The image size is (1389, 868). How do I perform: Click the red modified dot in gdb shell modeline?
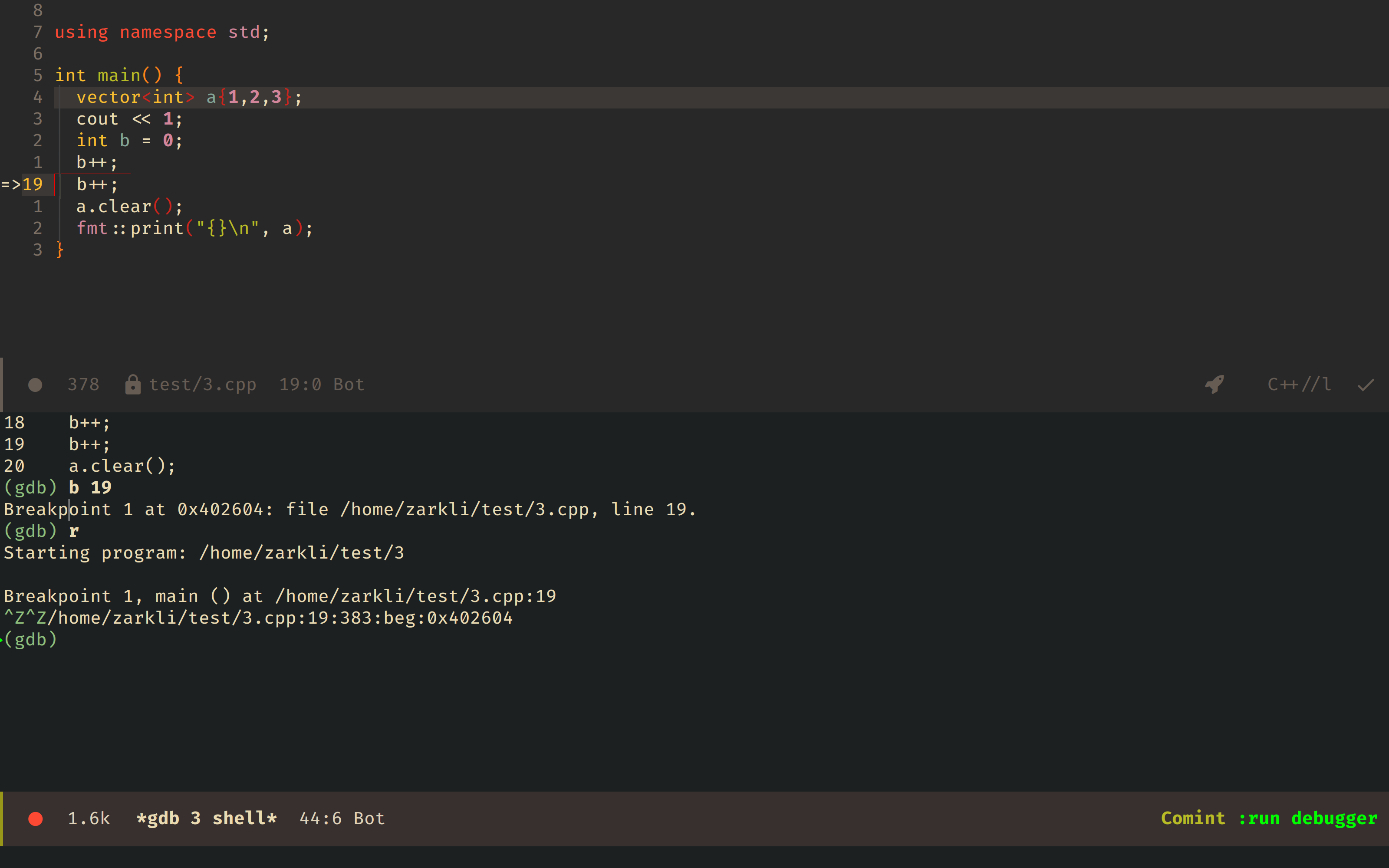pyautogui.click(x=35, y=818)
